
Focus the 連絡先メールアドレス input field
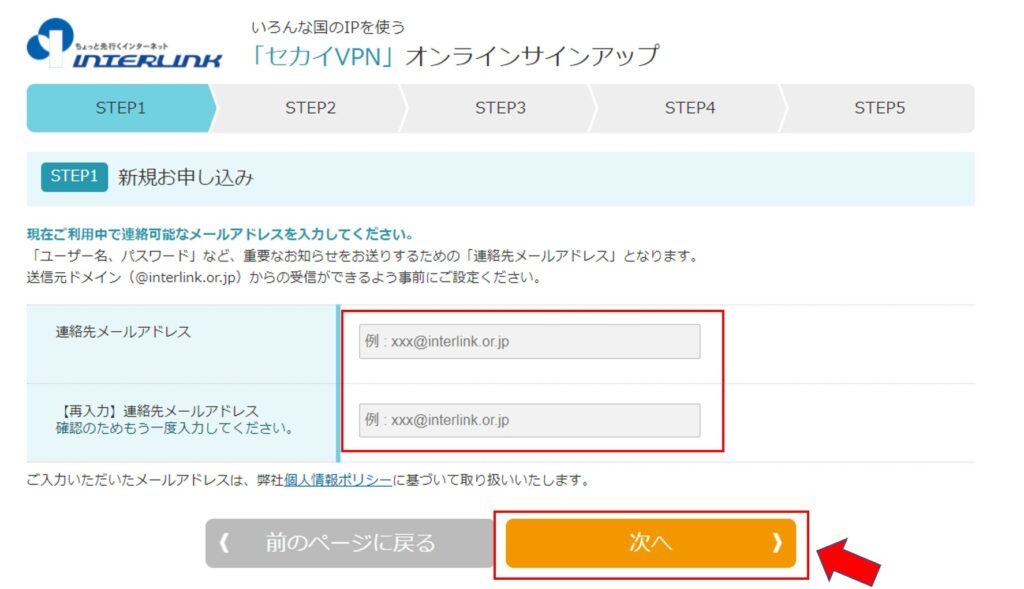(529, 342)
